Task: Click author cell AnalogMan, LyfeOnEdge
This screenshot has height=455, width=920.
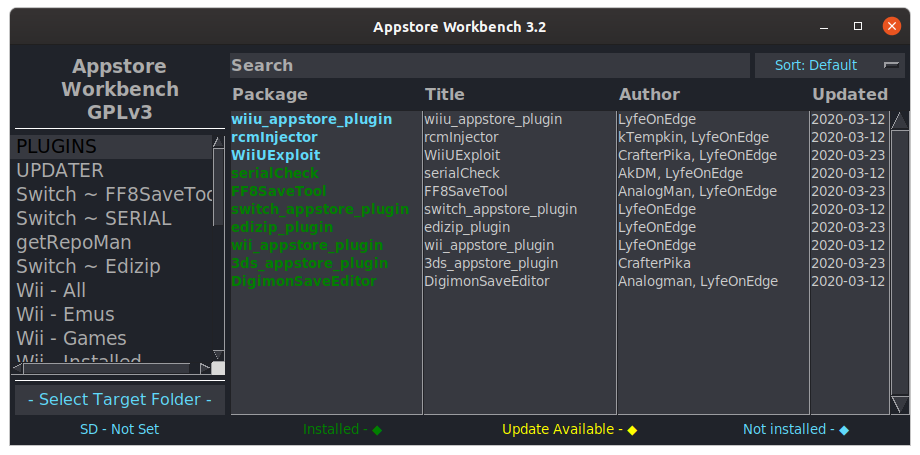Action: pyautogui.click(x=698, y=191)
